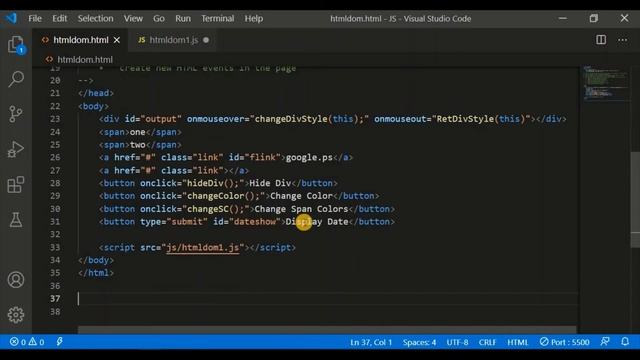This screenshot has height=360, width=640.
Task: Click the Ln 37, Col 1 indicator
Action: pyautogui.click(x=371, y=342)
